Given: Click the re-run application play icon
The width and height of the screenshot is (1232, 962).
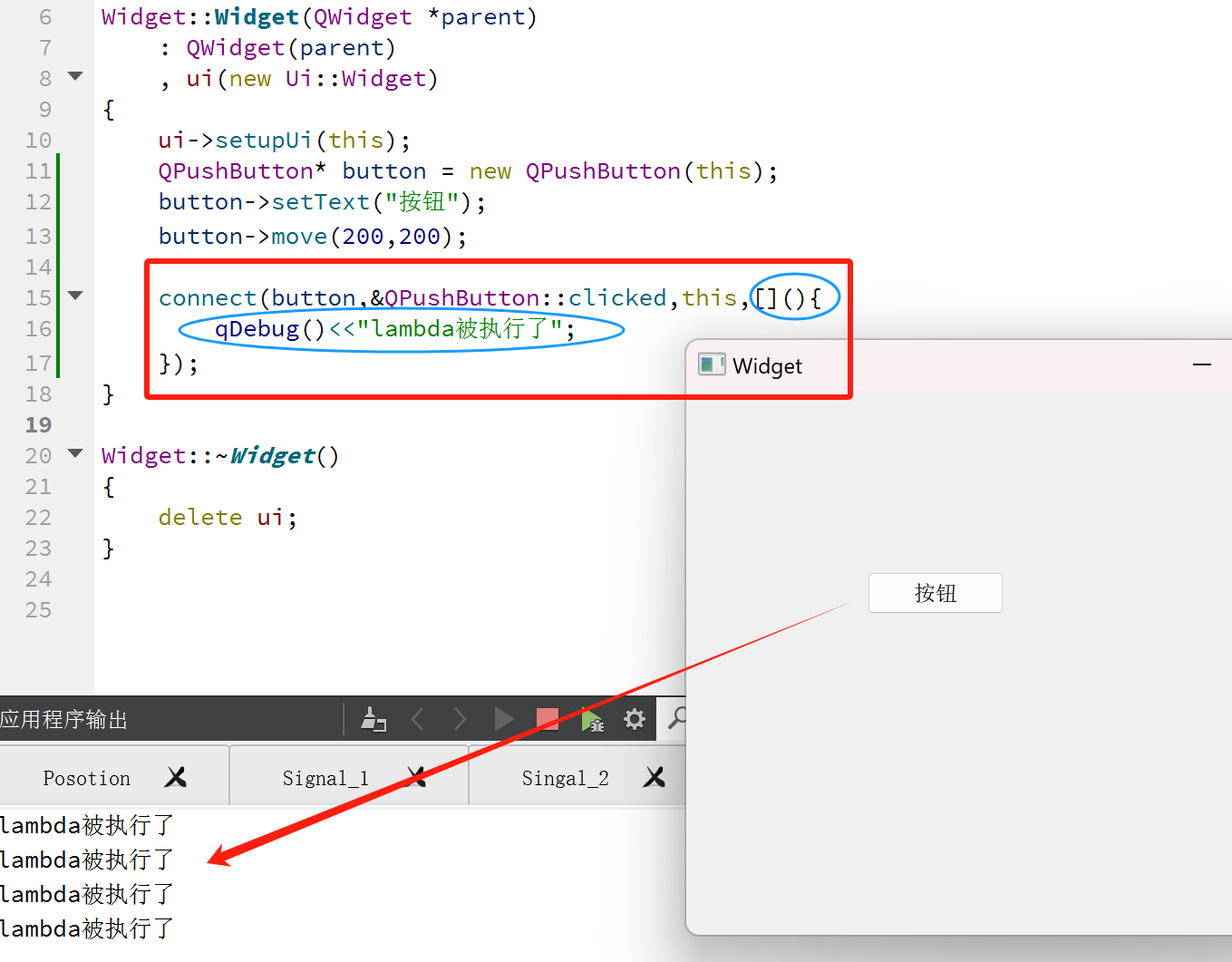Looking at the screenshot, I should pyautogui.click(x=504, y=720).
